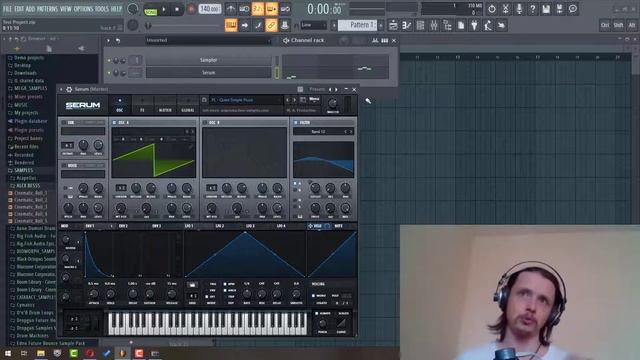
Task: Toggle the Sampler channel mute LED
Action: (x=109, y=60)
